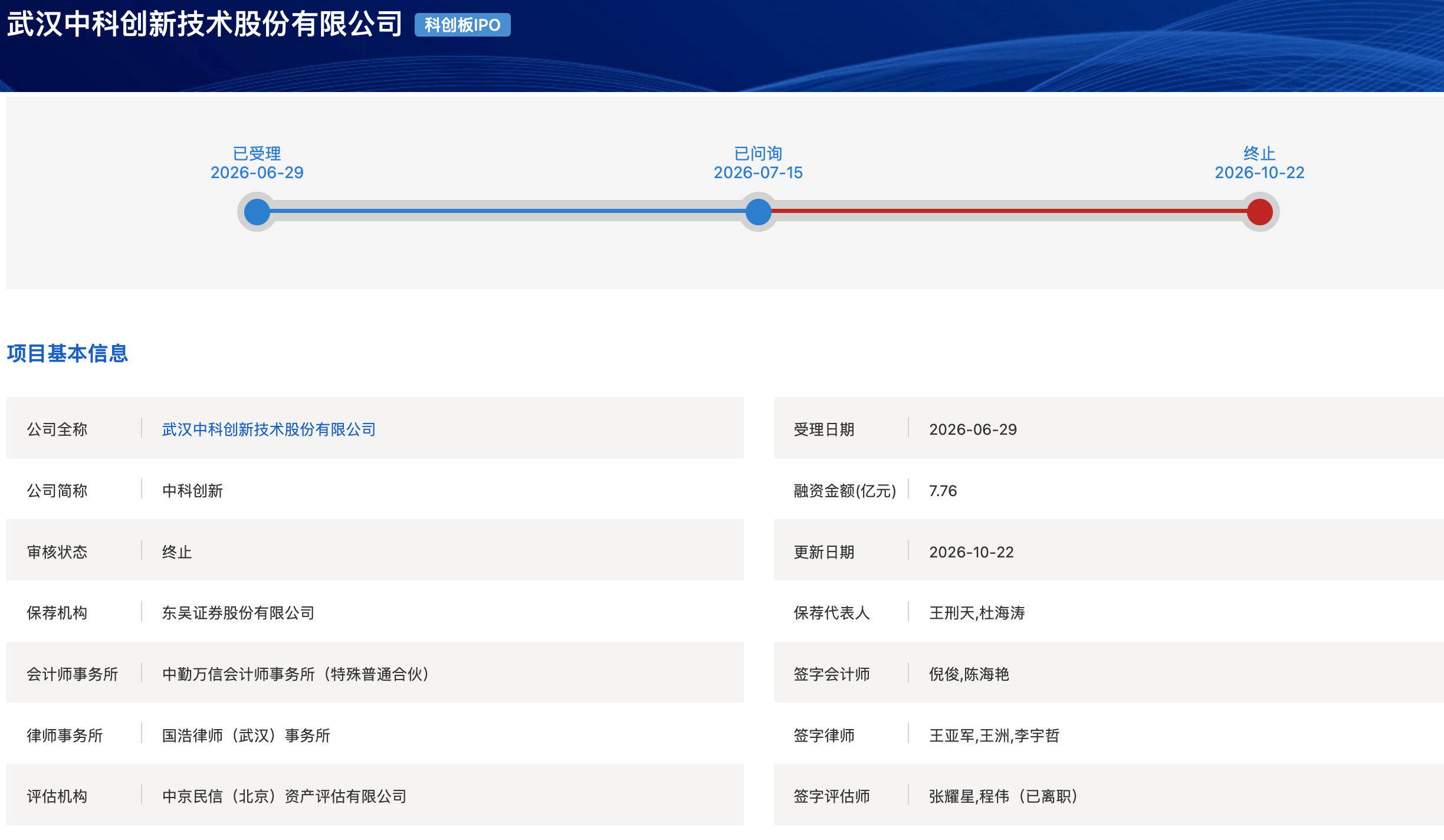Click the red progress line segment
Screen dimensions: 1444x840
coord(1009,211)
